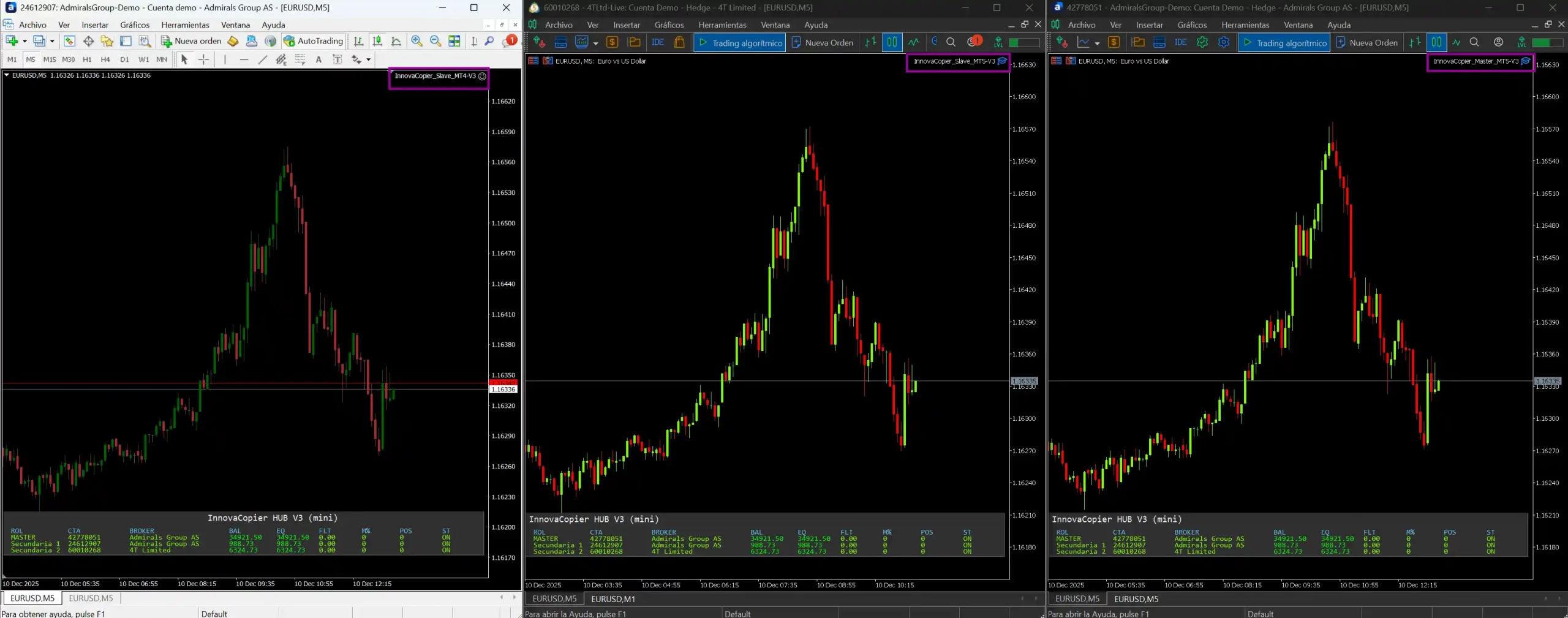
Task: Disable Trading algorítmico in the middle terminal
Action: click(x=738, y=43)
